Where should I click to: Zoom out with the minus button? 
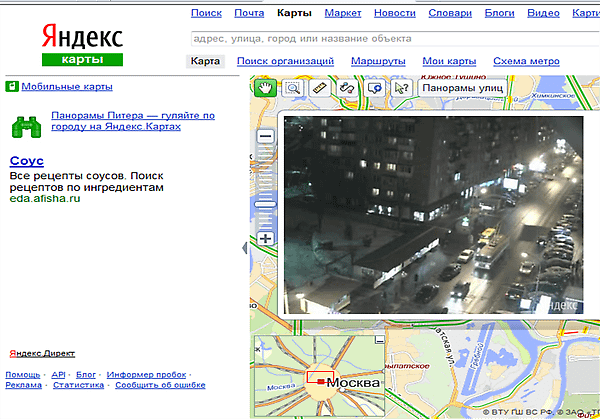[x=266, y=136]
